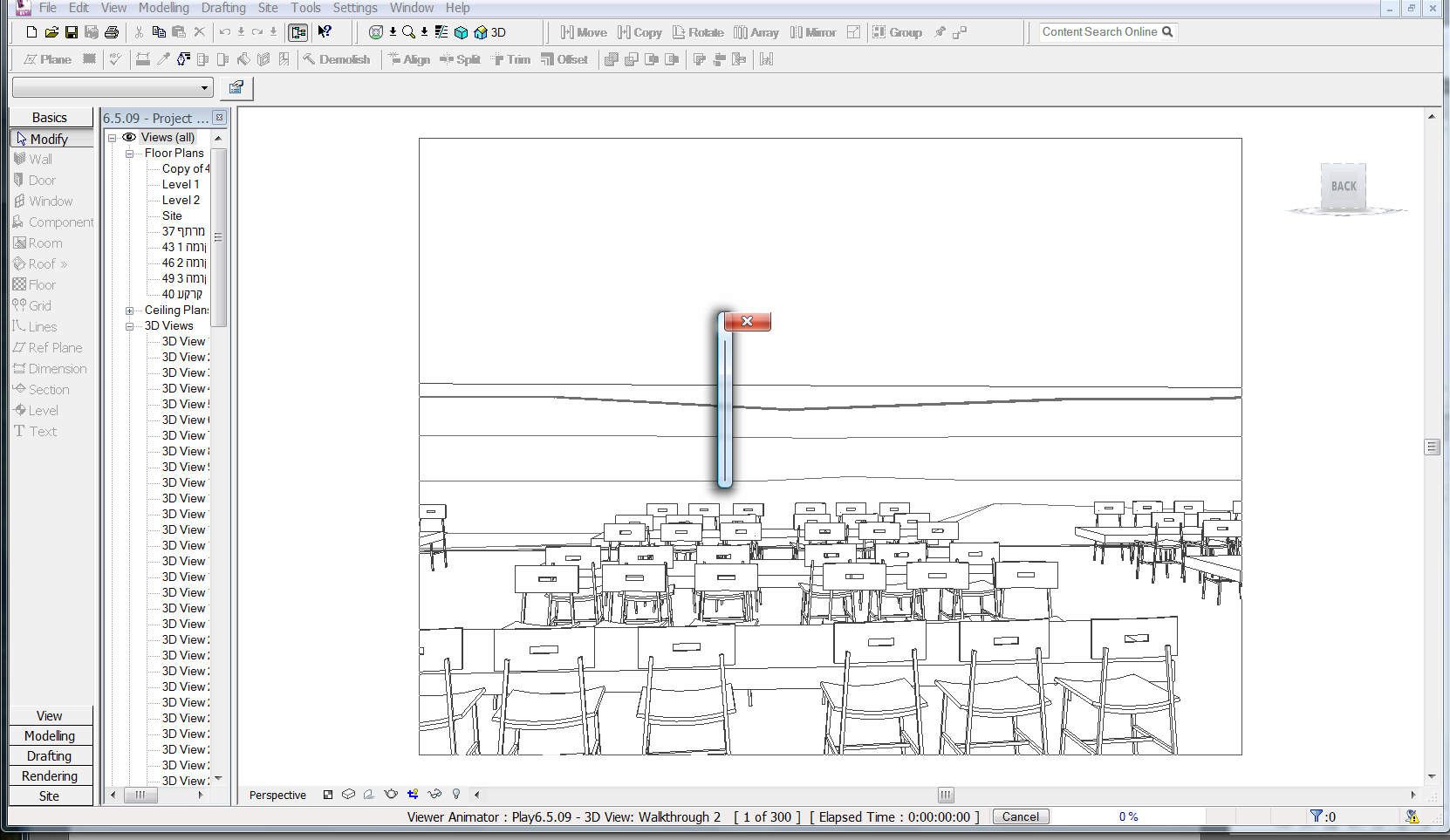This screenshot has height=840, width=1450.
Task: Click the Print icon in the toolbar
Action: pyautogui.click(x=112, y=32)
